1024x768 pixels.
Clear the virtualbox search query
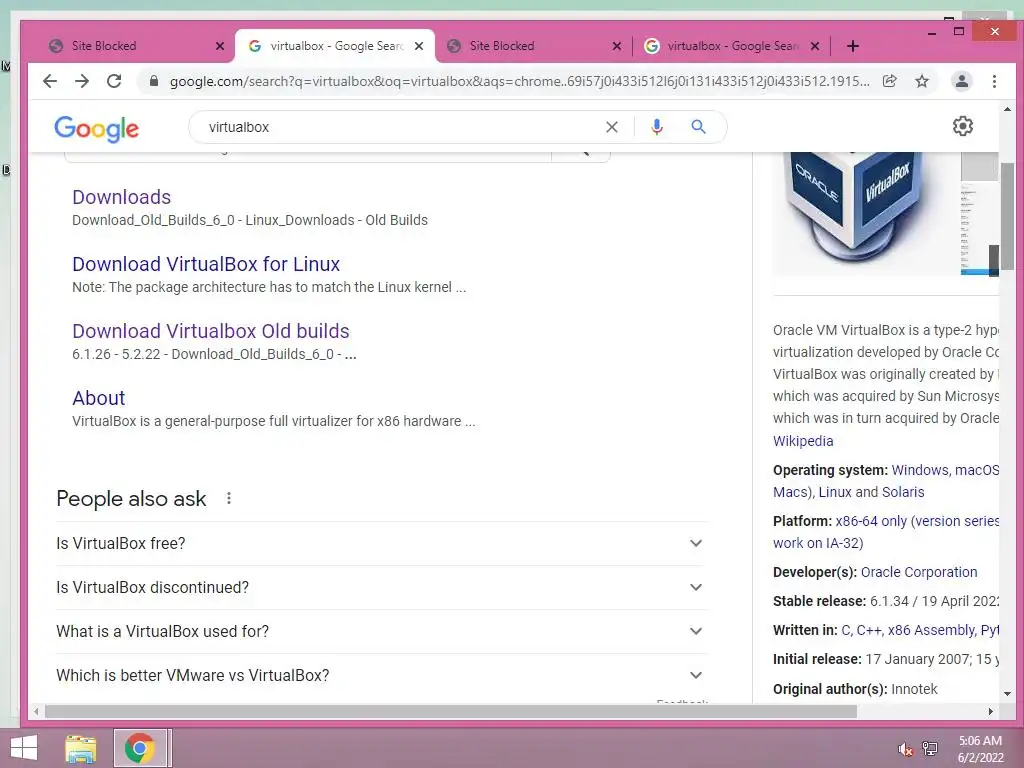pos(611,127)
